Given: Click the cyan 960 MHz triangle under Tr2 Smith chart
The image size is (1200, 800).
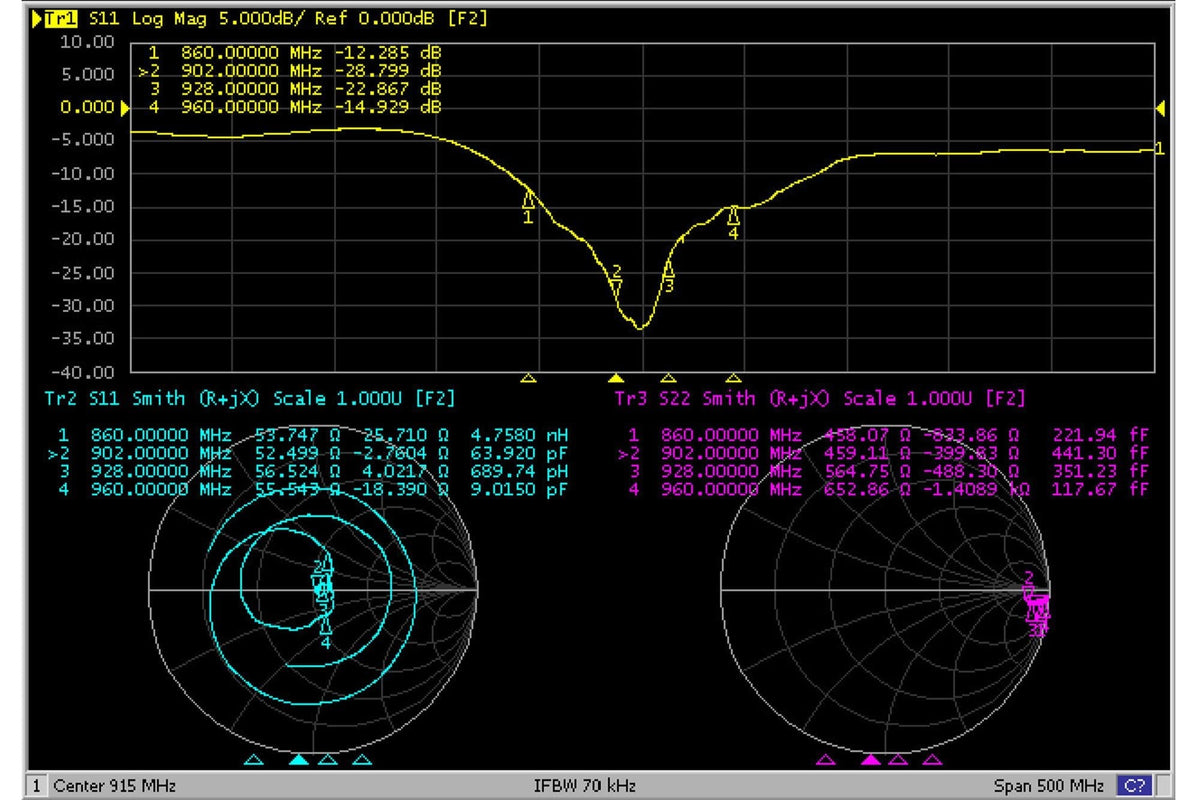Looking at the screenshot, I should 362,760.
